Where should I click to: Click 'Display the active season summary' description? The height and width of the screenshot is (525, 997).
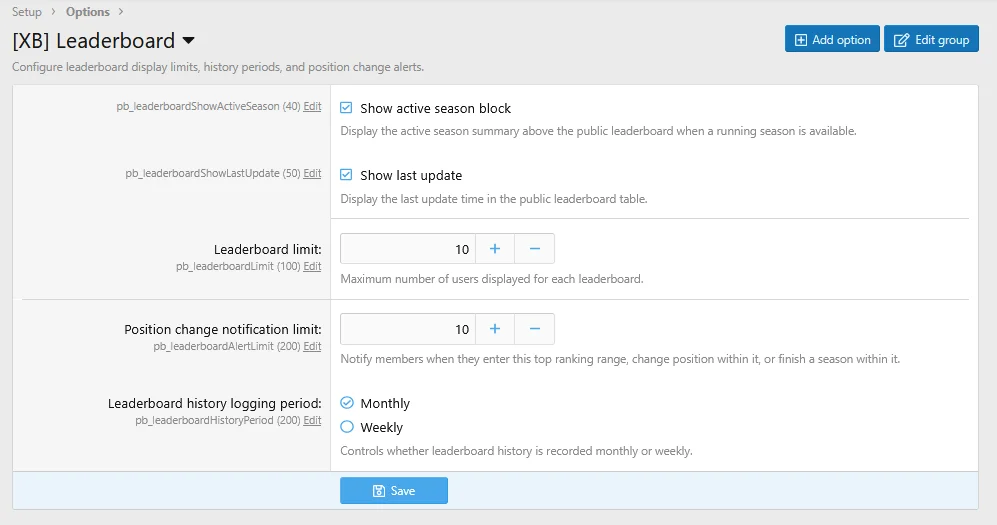[x=598, y=131]
